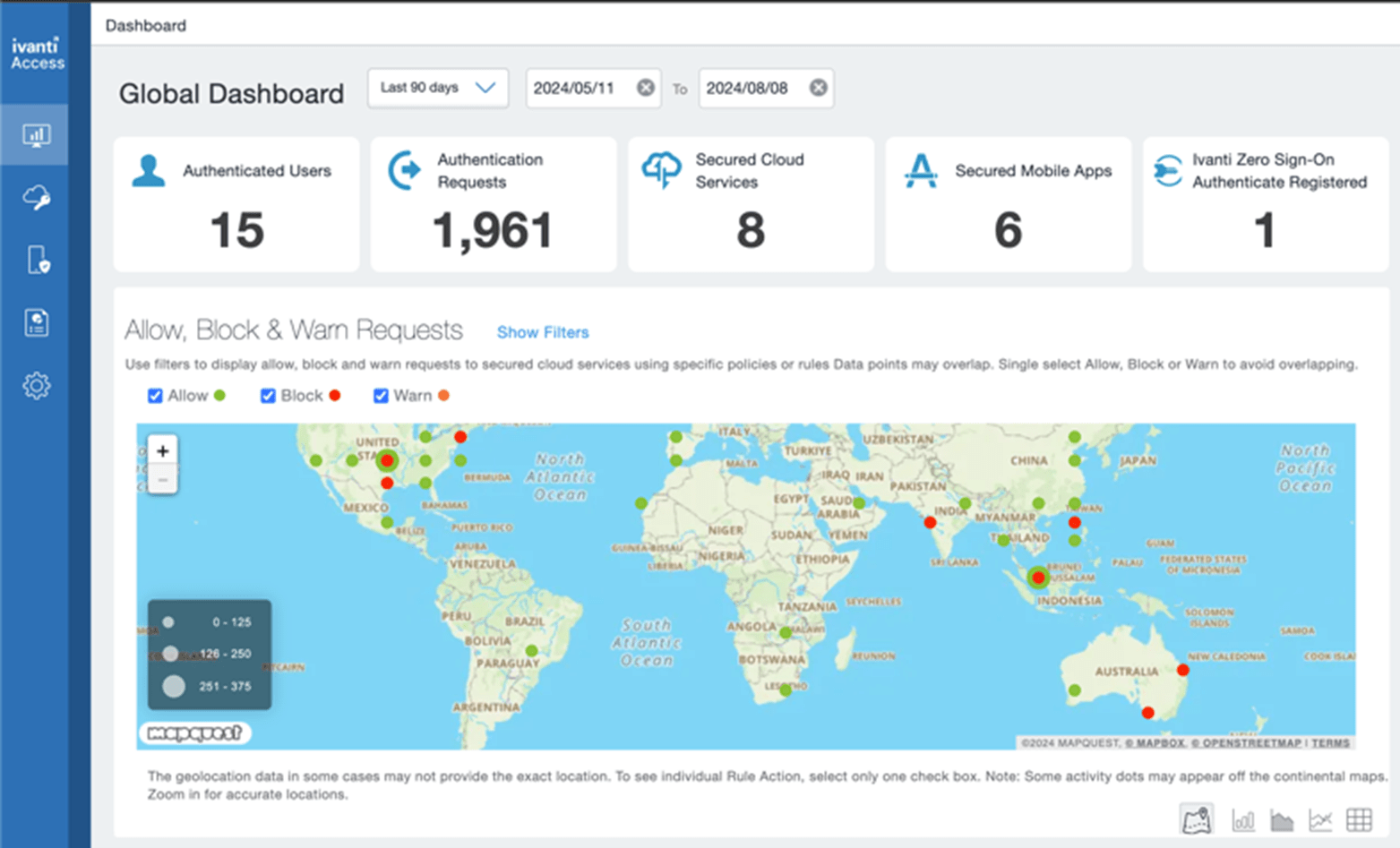Click the green dot in western Australia
1400x848 pixels.
coord(1075,690)
